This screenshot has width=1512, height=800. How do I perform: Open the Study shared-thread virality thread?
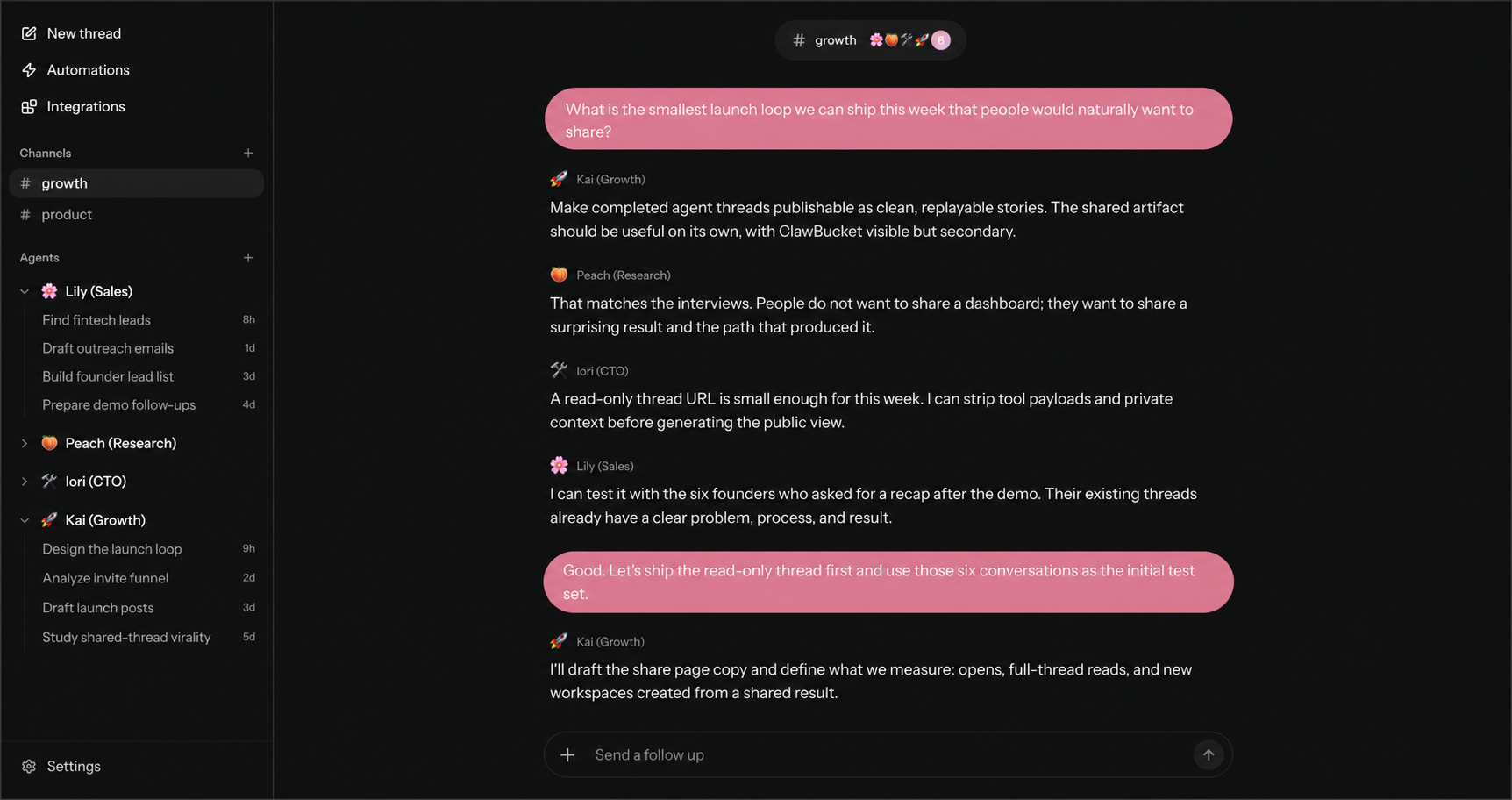(147, 638)
